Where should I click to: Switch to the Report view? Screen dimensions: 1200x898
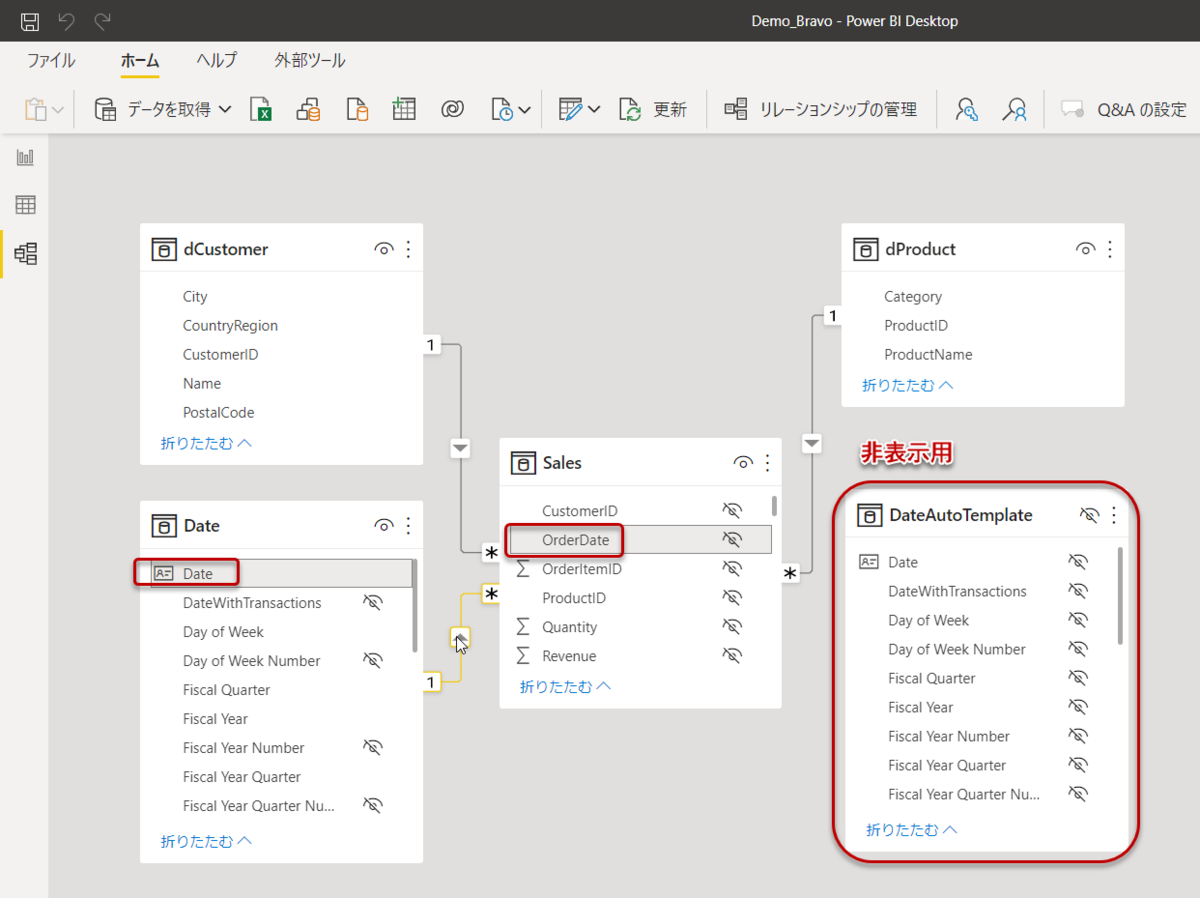point(25,157)
